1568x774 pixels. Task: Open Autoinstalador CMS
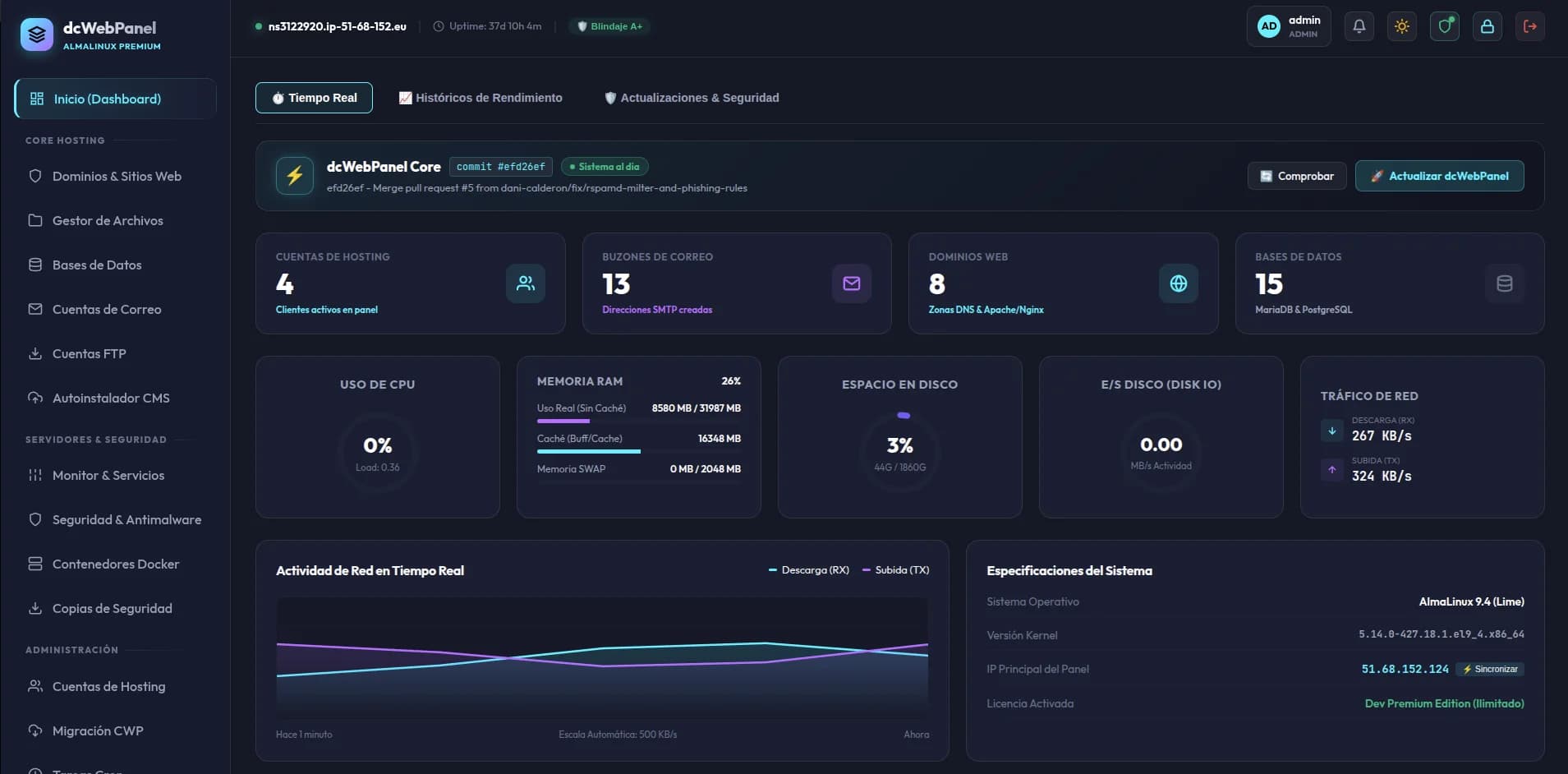116,398
